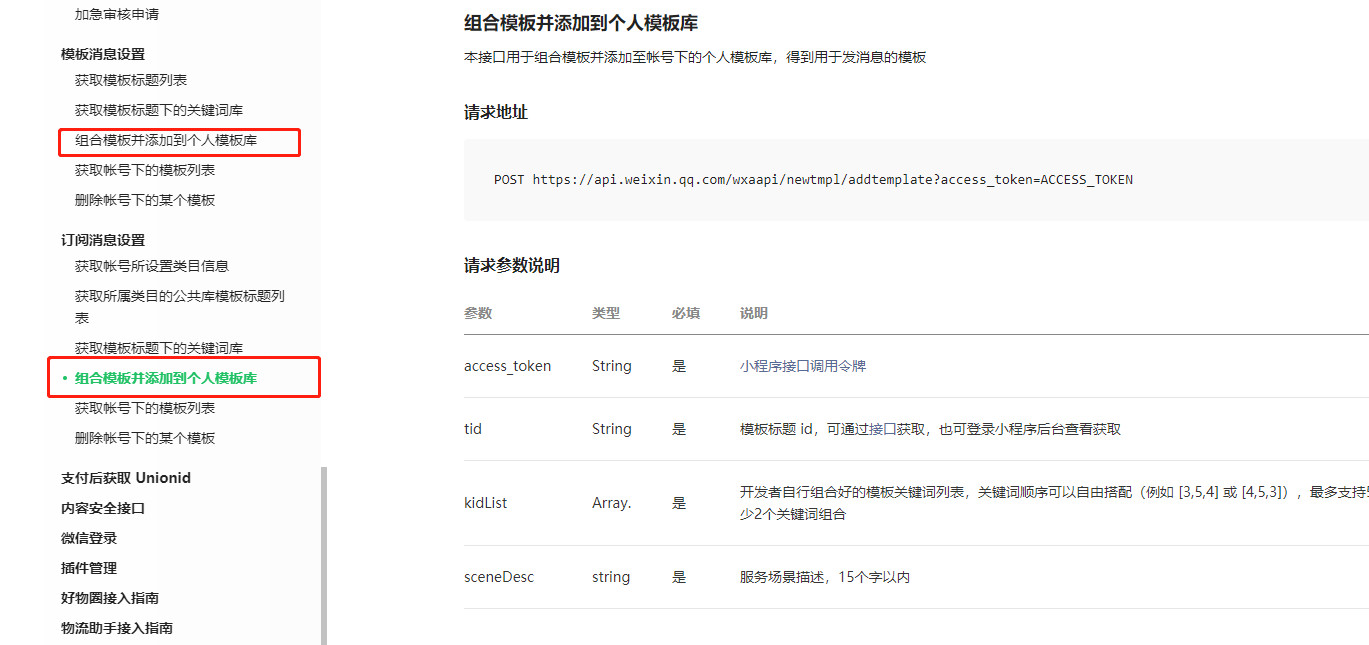Click the 说明 column header
1369x645 pixels.
pyautogui.click(x=754, y=313)
